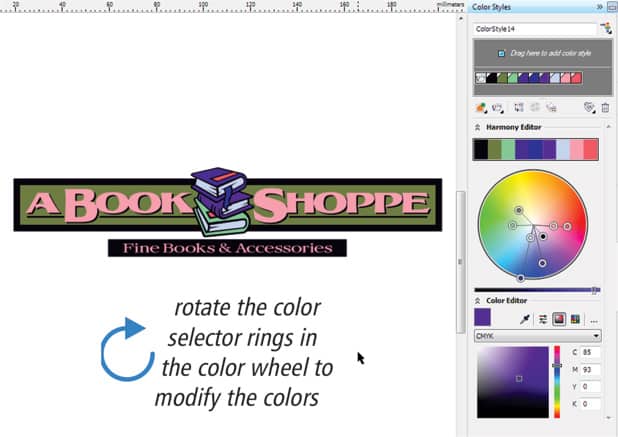
Task: Open the color palettes viewer icon
Action: [575, 319]
